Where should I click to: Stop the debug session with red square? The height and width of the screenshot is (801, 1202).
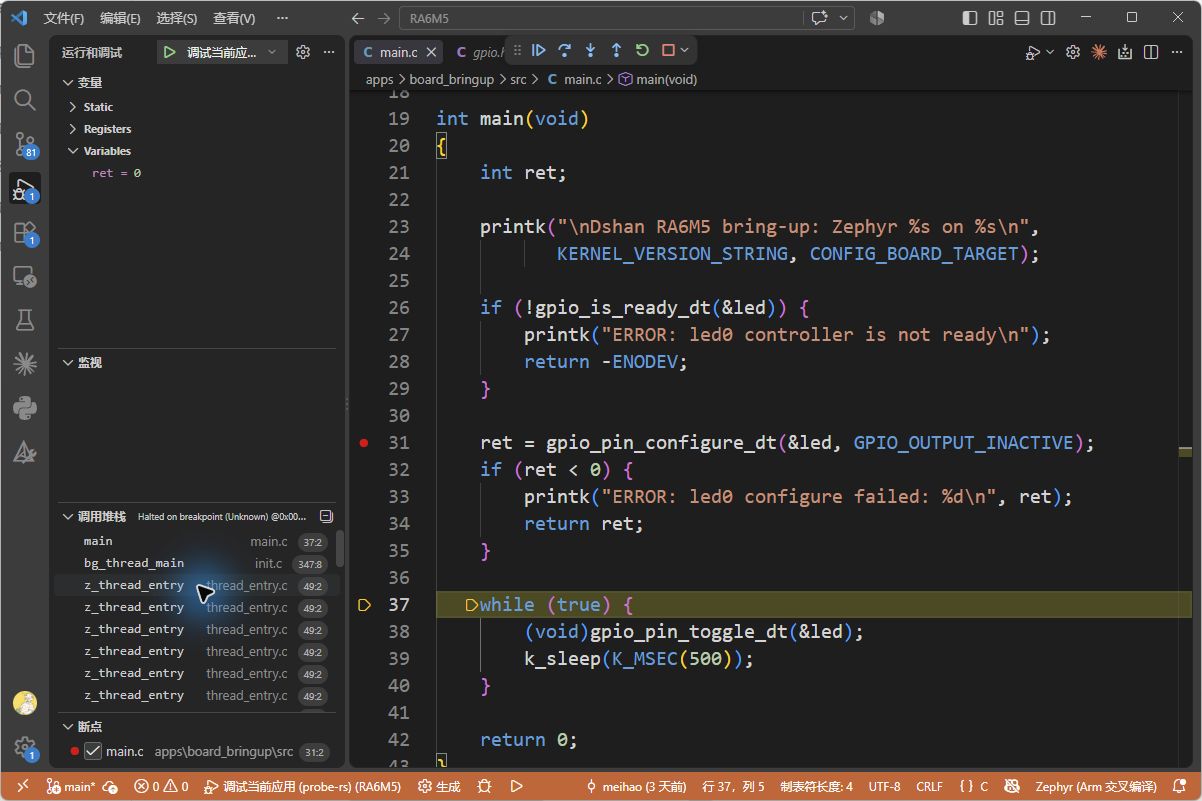point(668,50)
